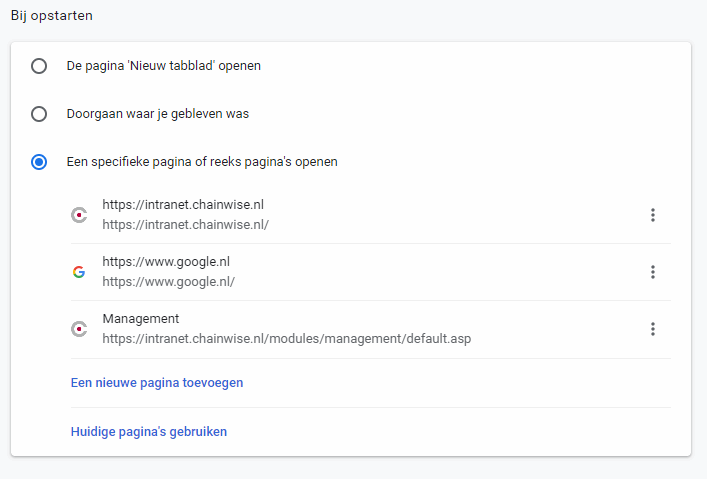This screenshot has width=707, height=479.
Task: Click the https://www.google.nl page title
Action: (x=166, y=262)
